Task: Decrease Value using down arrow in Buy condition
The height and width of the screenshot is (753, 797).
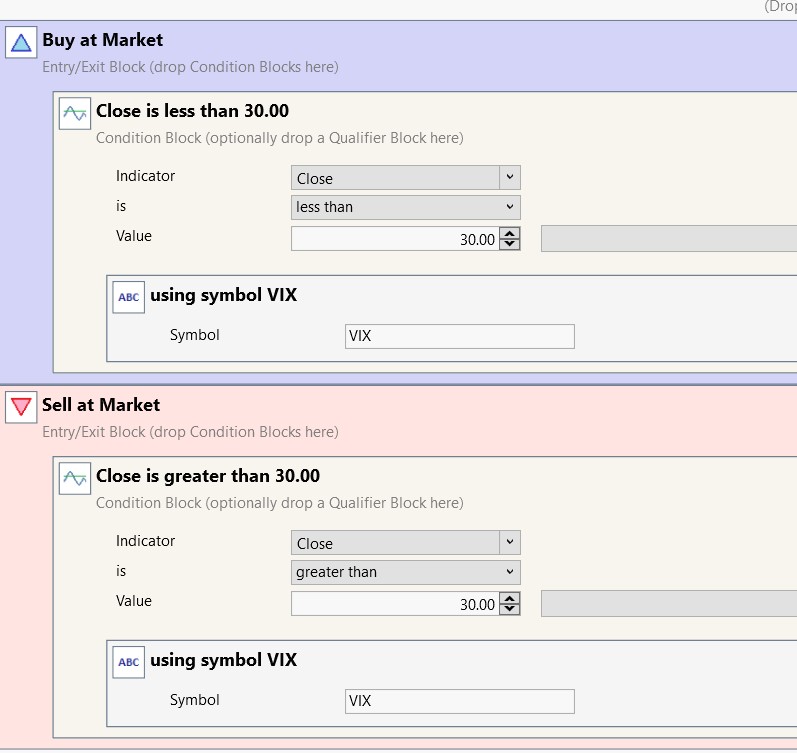Action: pyautogui.click(x=510, y=244)
